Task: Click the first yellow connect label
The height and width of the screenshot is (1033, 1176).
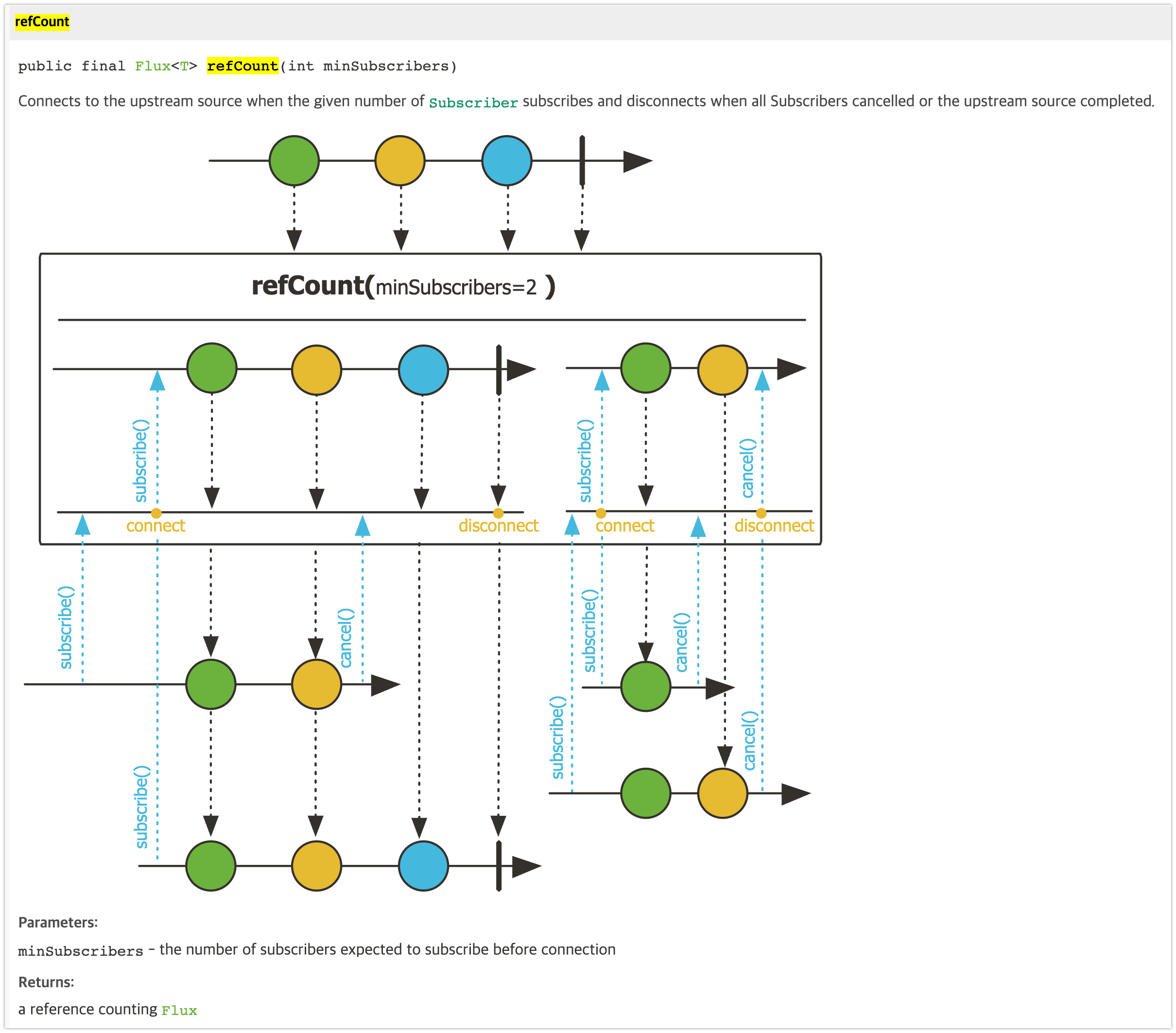Action: 156,526
